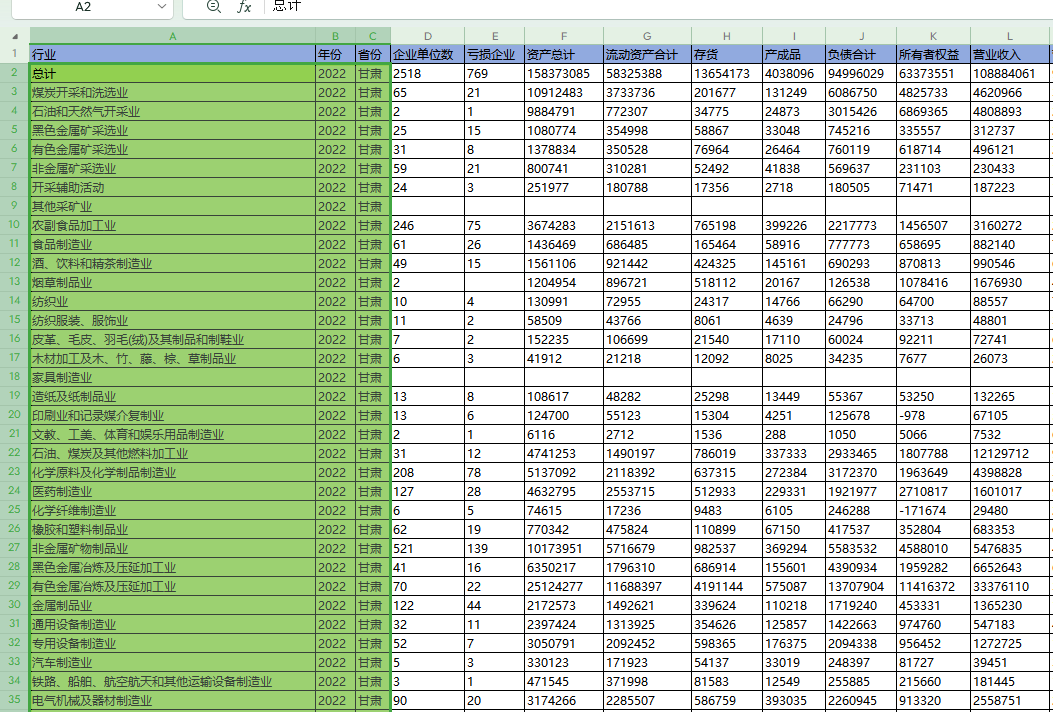
Task: Click the 营业收入 header cell
Action: (1009, 54)
